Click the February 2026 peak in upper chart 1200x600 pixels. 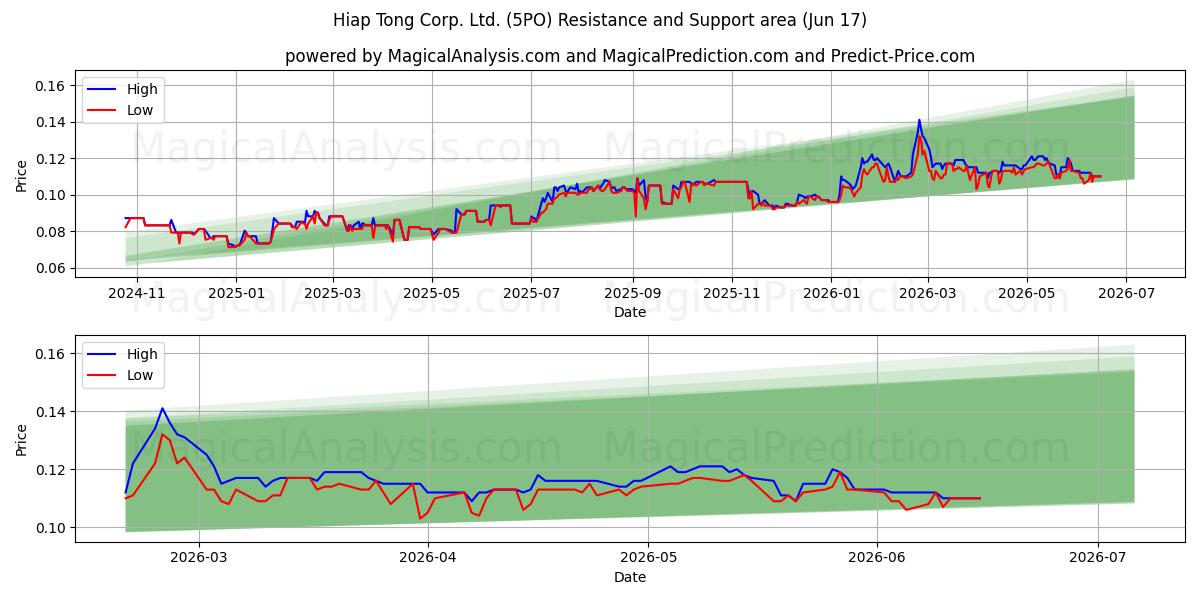pos(919,121)
